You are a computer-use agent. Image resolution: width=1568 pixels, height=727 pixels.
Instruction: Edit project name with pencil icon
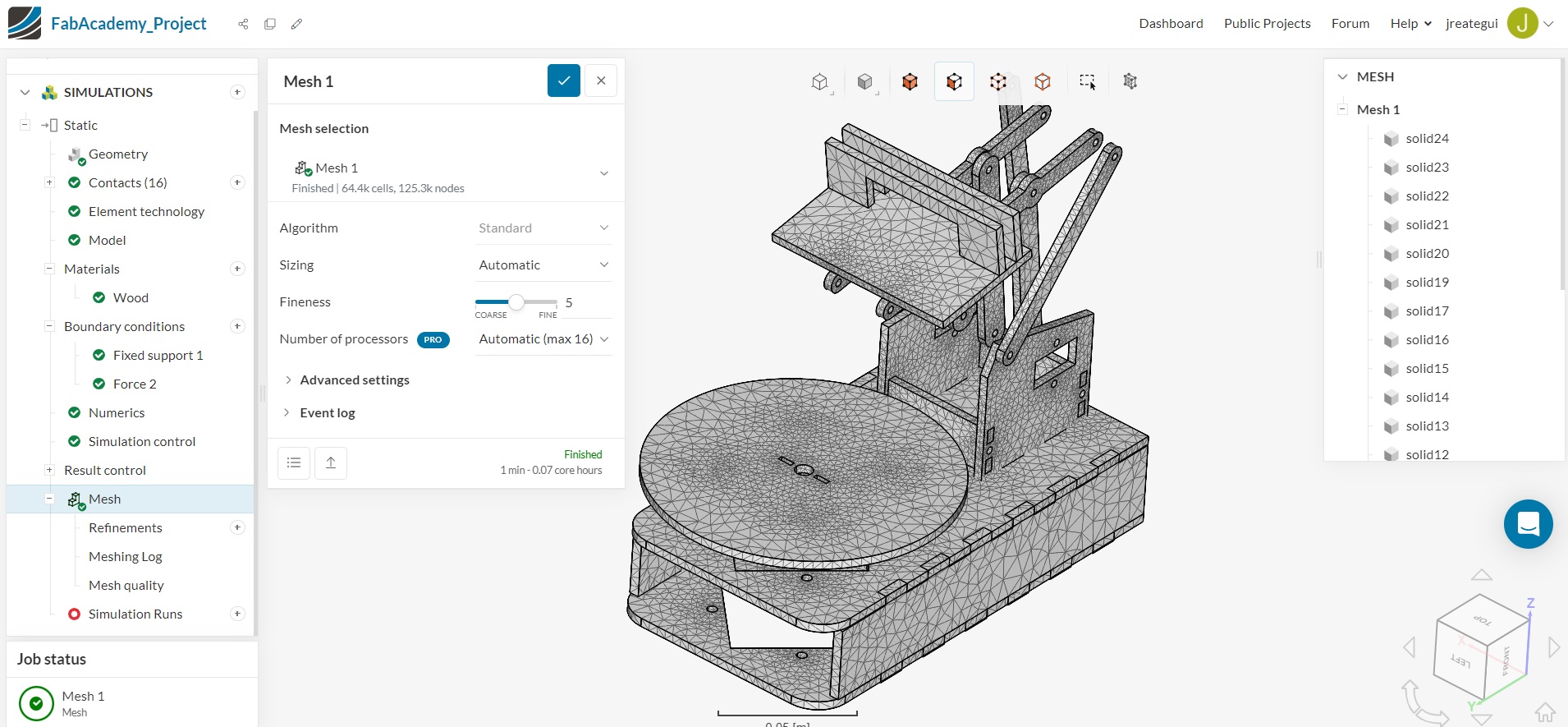tap(296, 24)
